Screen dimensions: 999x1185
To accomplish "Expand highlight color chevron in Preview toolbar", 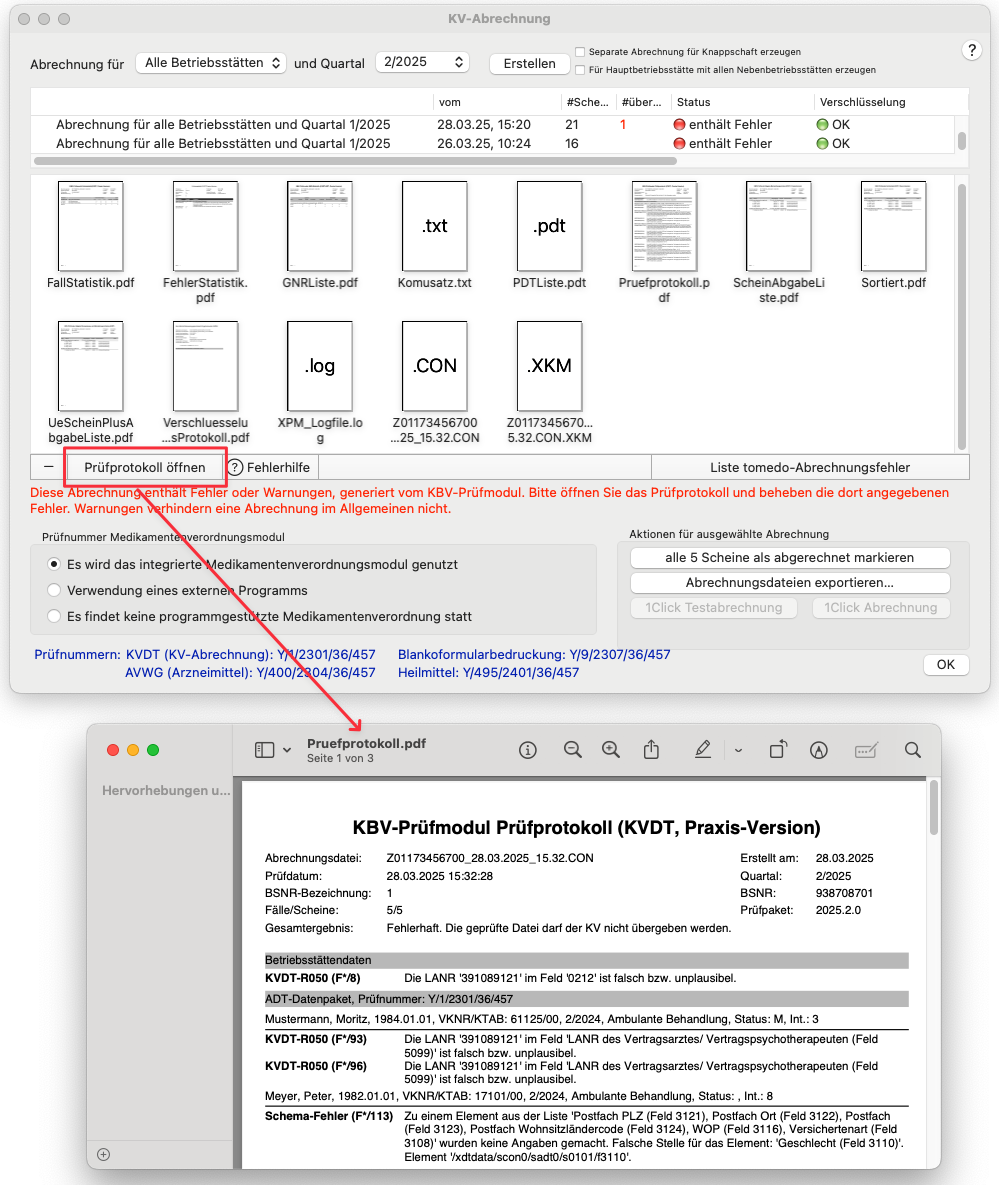I will tap(738, 750).
